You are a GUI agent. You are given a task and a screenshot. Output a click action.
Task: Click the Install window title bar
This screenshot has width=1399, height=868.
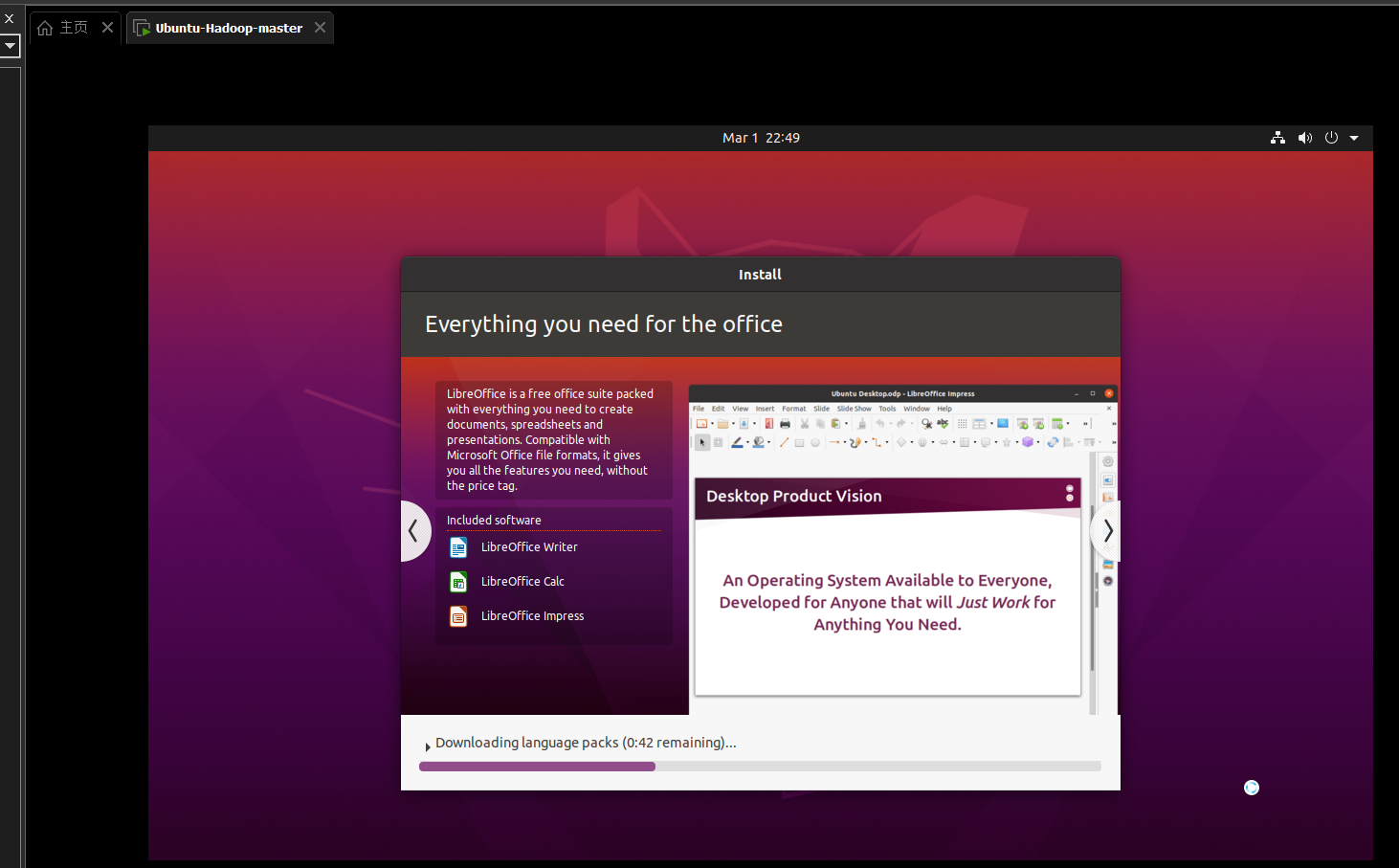761,275
